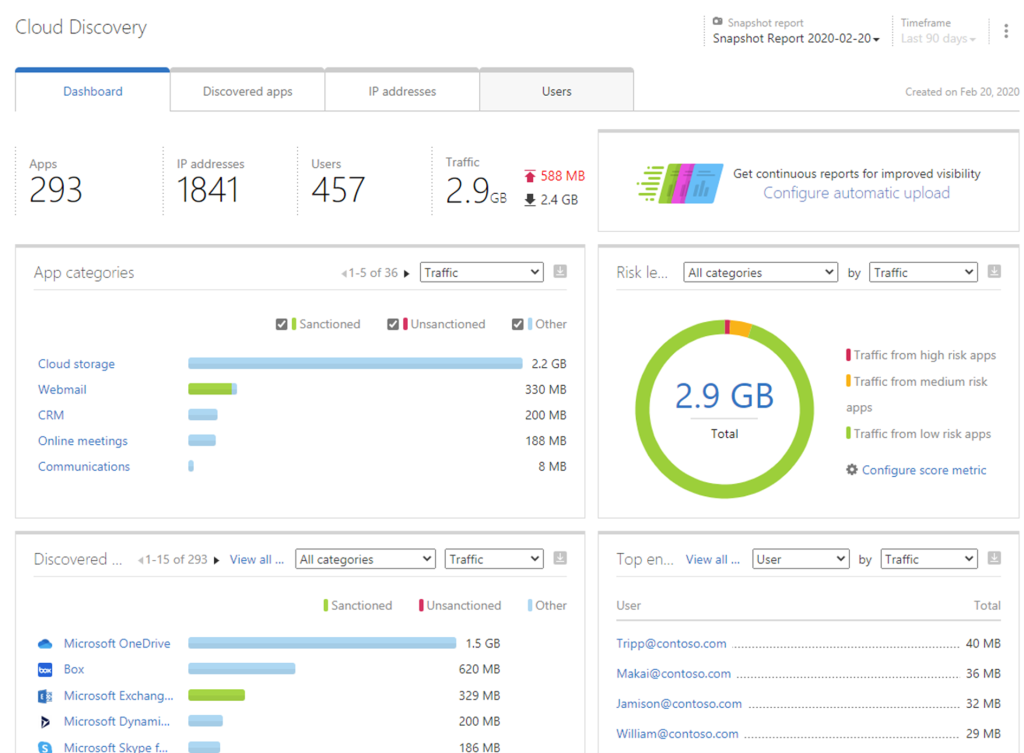Image resolution: width=1024 pixels, height=753 pixels.
Task: Open the Risk levels by Traffic dropdown
Action: (x=923, y=272)
